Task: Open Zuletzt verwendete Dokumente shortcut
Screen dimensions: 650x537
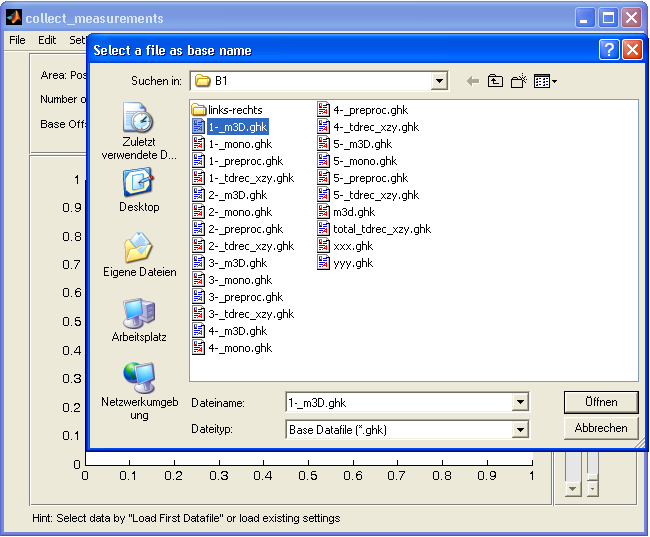Action: [x=139, y=131]
